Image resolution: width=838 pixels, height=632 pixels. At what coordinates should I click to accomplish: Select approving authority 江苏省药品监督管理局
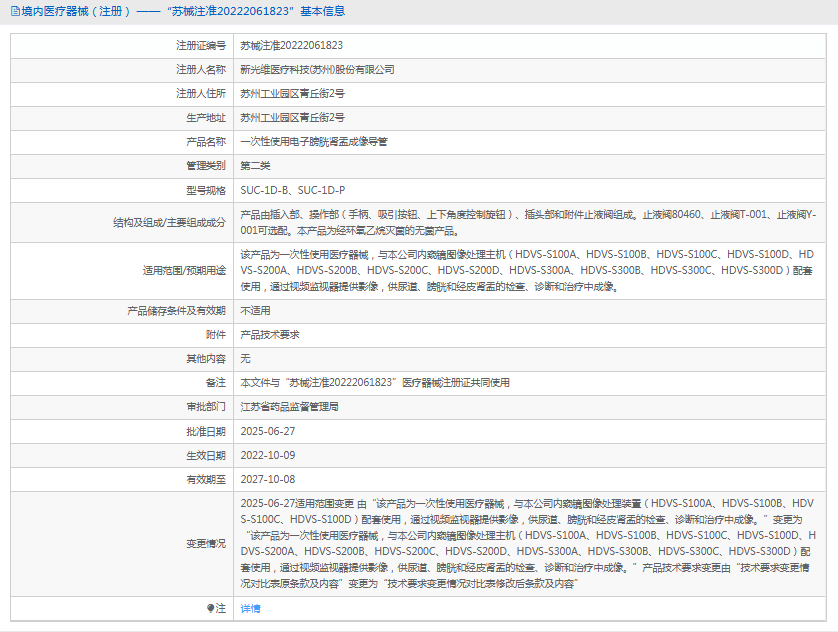pos(289,407)
